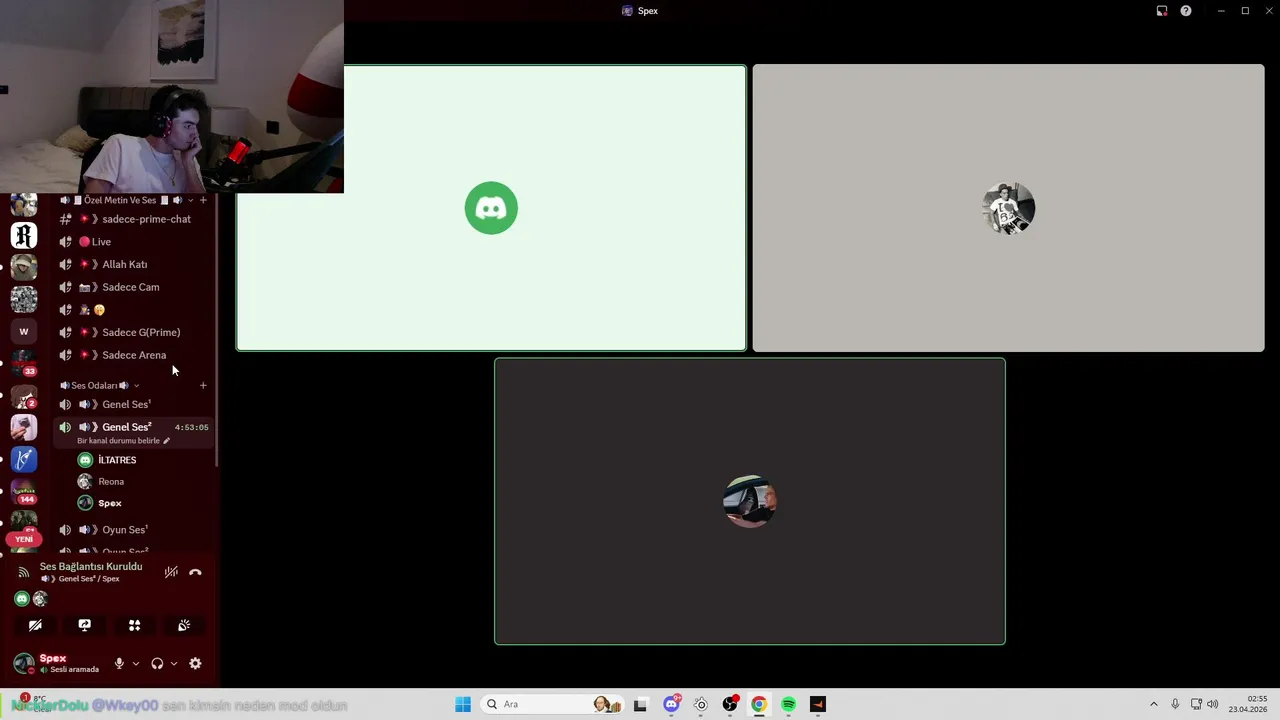Disconnect from voice with hang-up icon

coord(195,572)
